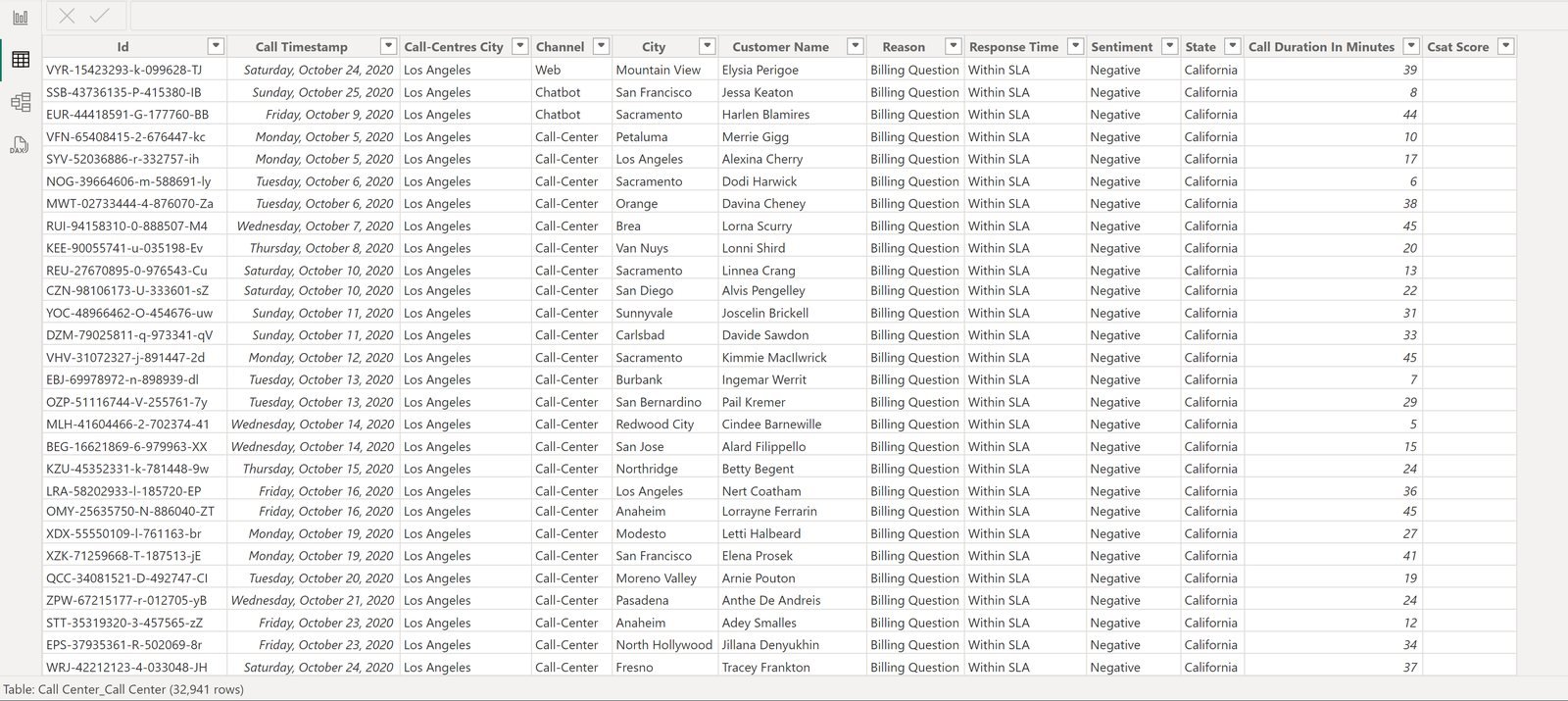The width and height of the screenshot is (1568, 701).
Task: Open the Call-Centres City filter dropdown
Action: 519,46
